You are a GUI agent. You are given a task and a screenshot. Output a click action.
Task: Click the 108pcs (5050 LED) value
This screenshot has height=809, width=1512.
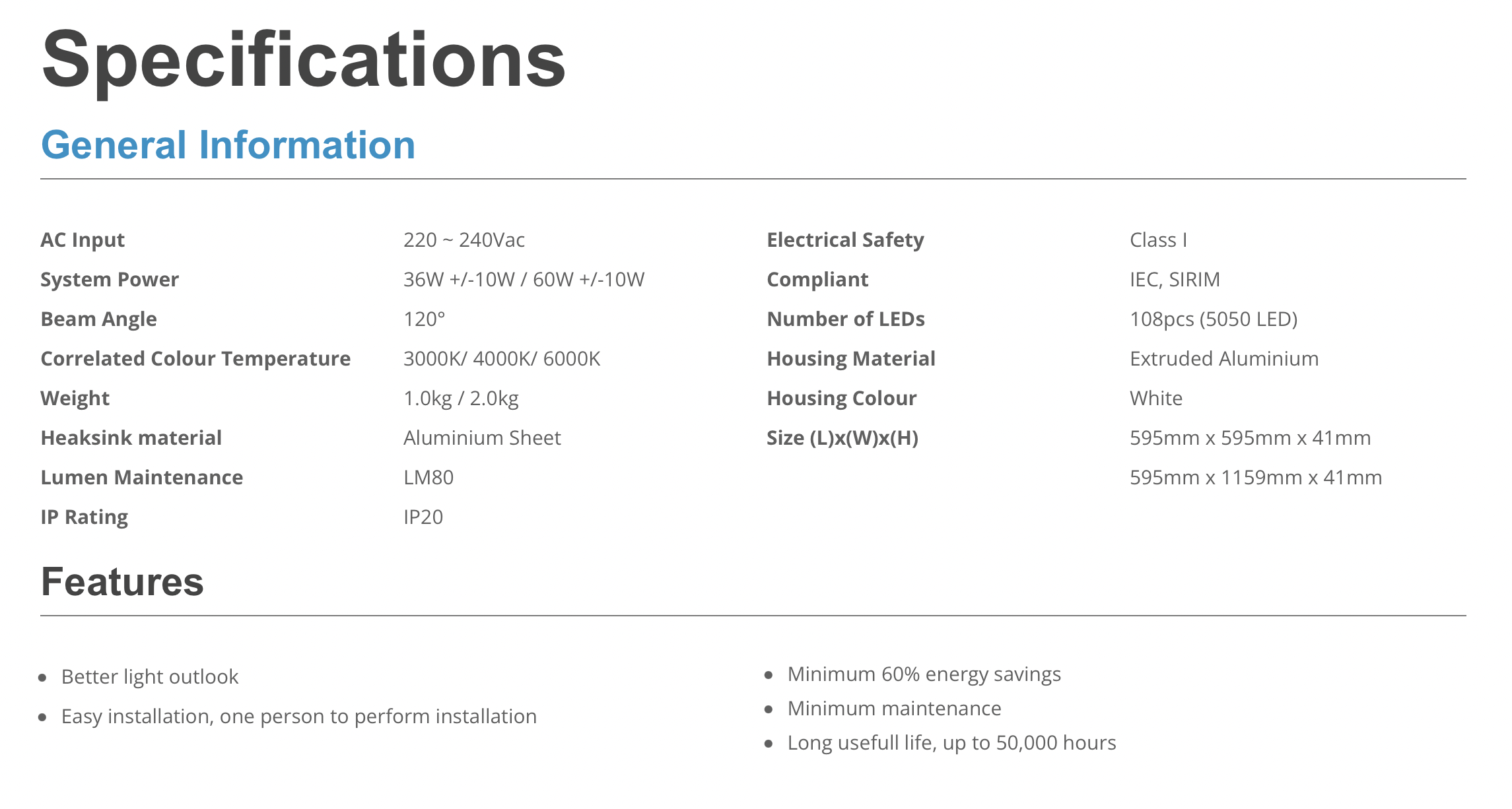click(x=1214, y=319)
